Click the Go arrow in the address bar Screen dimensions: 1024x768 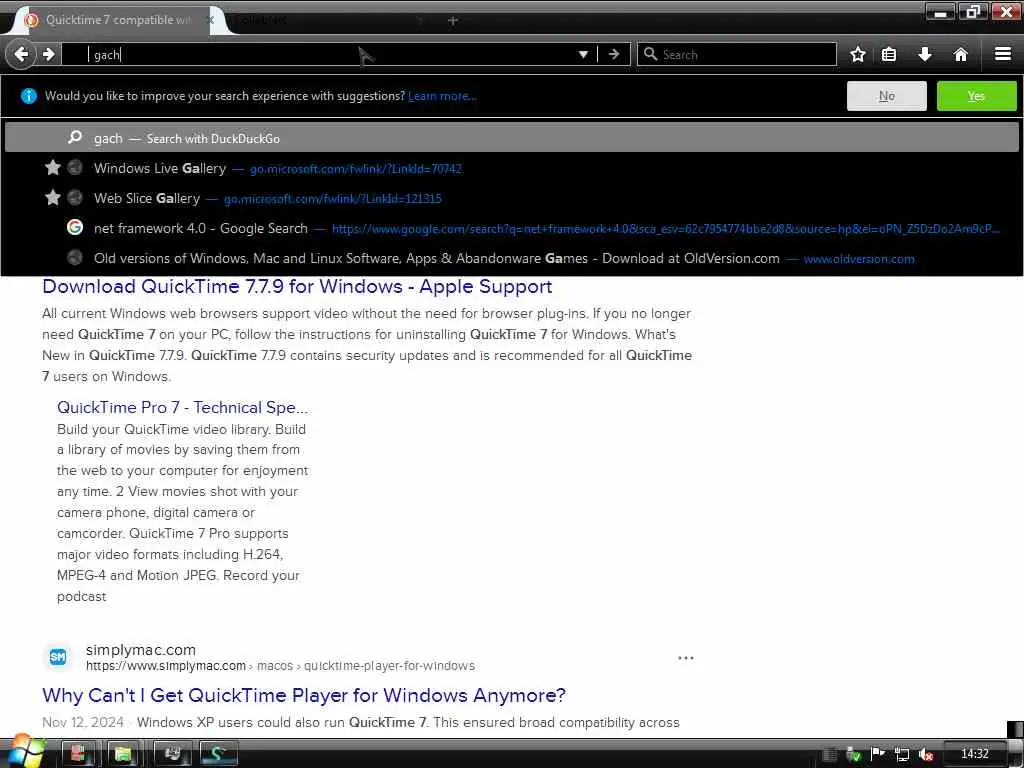pyautogui.click(x=614, y=54)
